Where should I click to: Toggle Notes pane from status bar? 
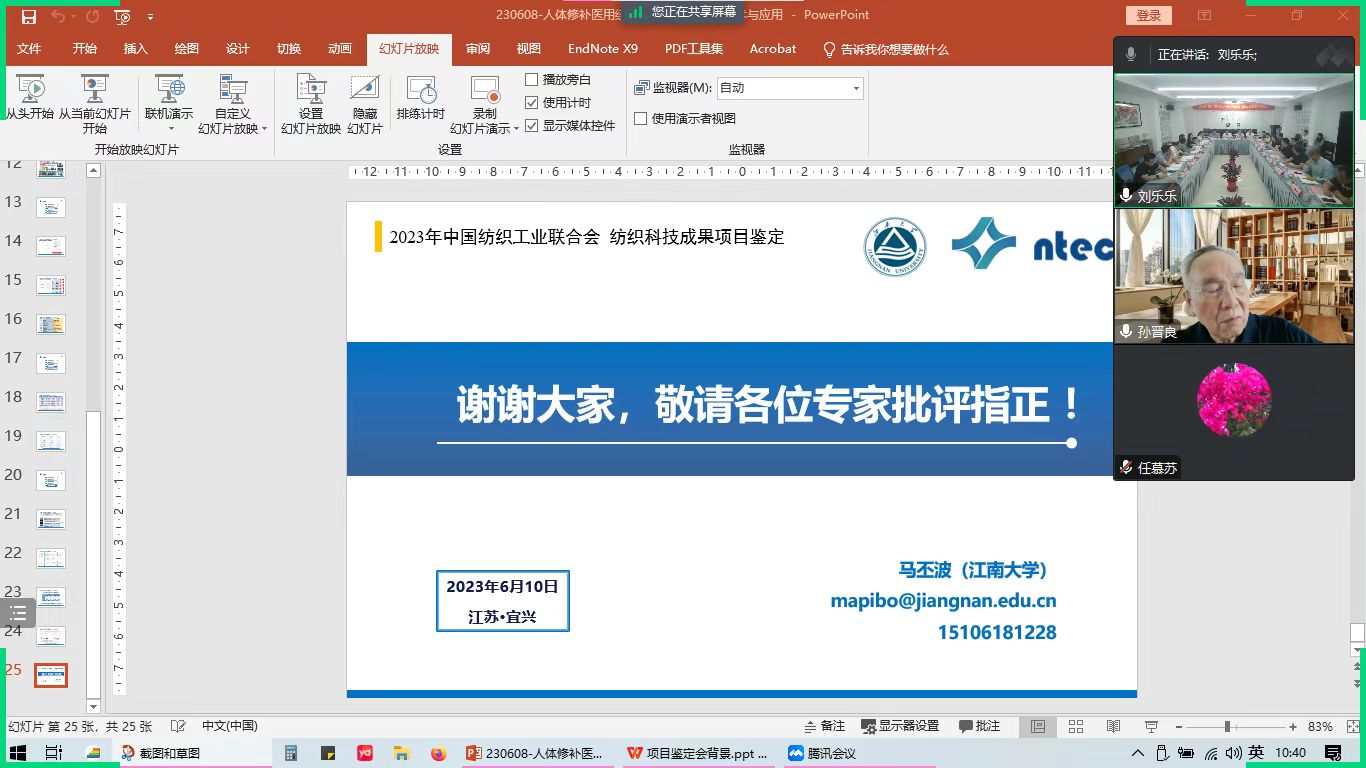point(825,726)
